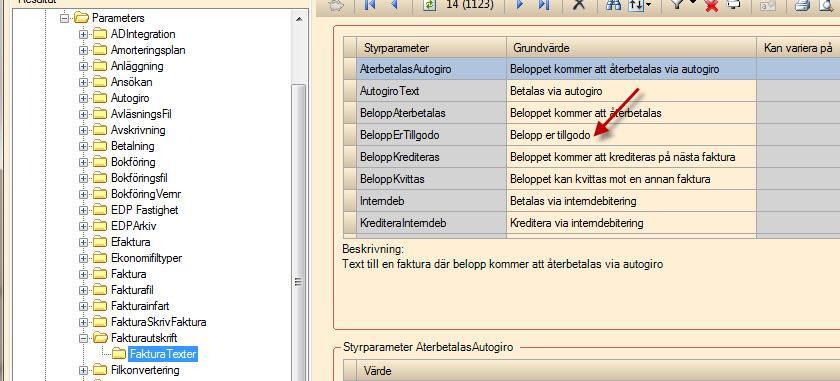Click the printer icon
Image resolution: width=840 pixels, height=381 pixels.
(x=801, y=5)
